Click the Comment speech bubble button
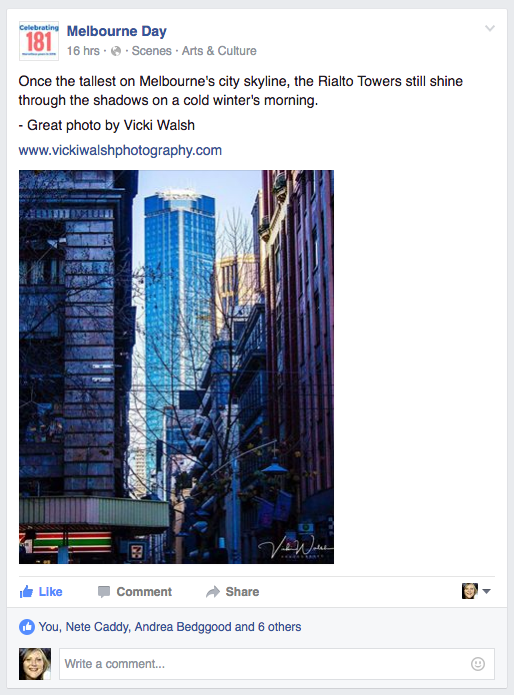 (x=135, y=592)
